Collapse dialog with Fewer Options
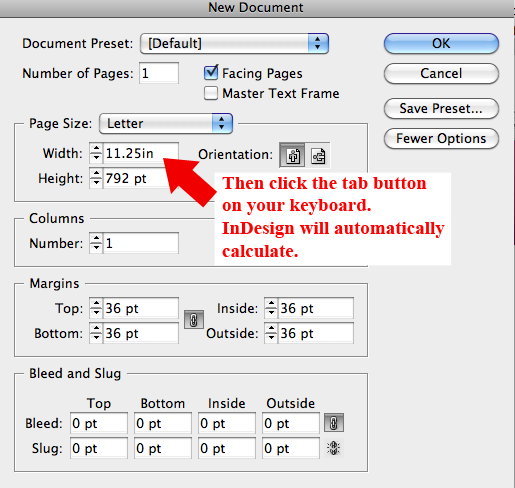The height and width of the screenshot is (488, 515). (441, 138)
